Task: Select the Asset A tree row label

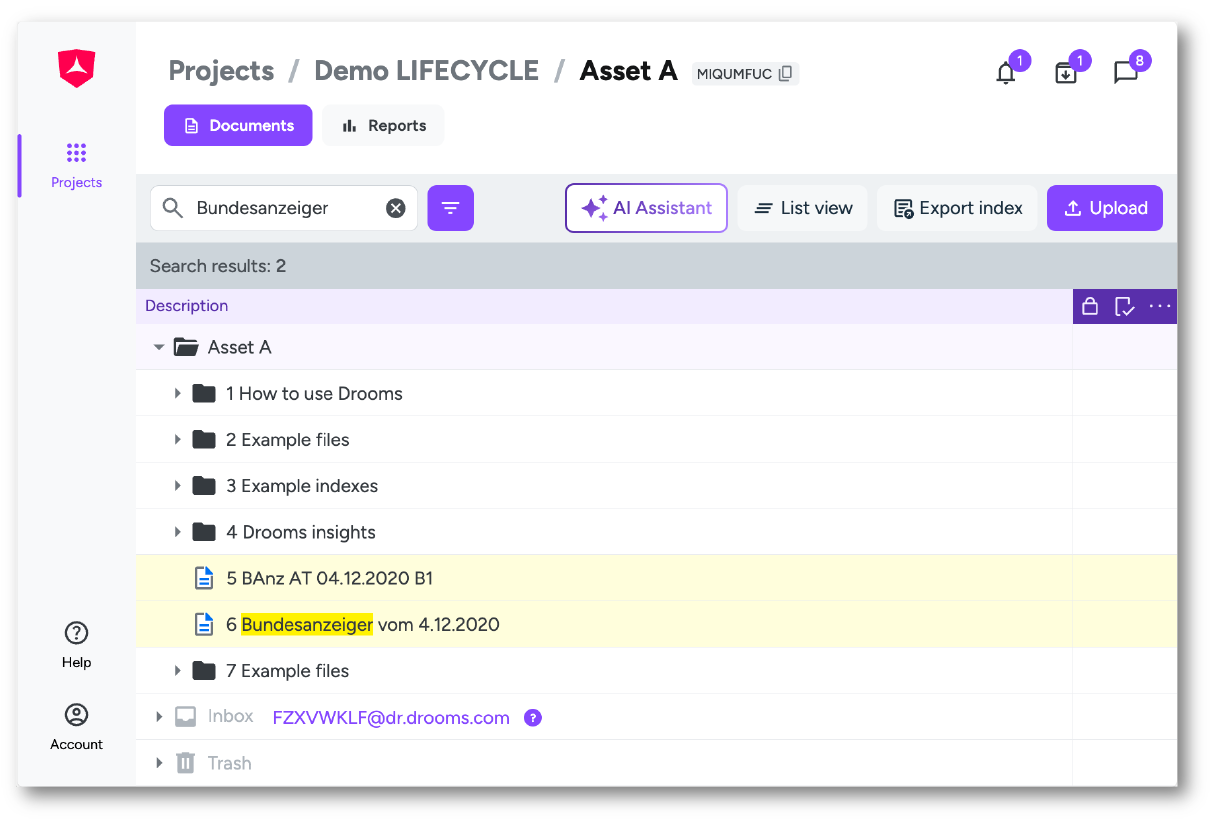Action: [x=240, y=347]
